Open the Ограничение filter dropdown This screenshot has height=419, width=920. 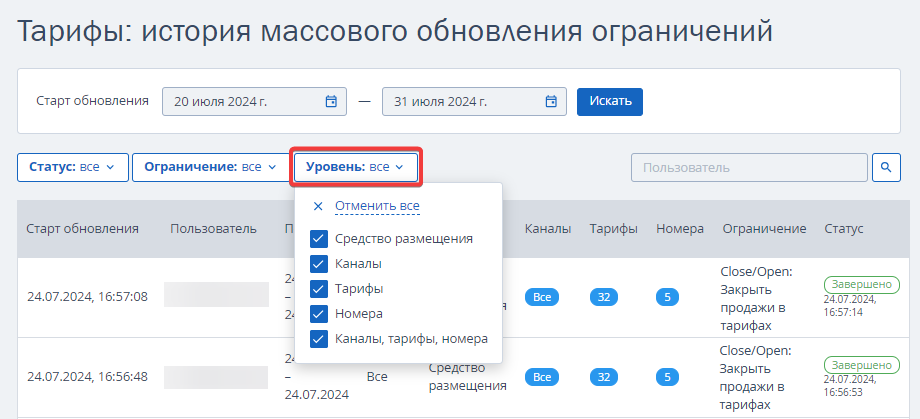click(210, 167)
